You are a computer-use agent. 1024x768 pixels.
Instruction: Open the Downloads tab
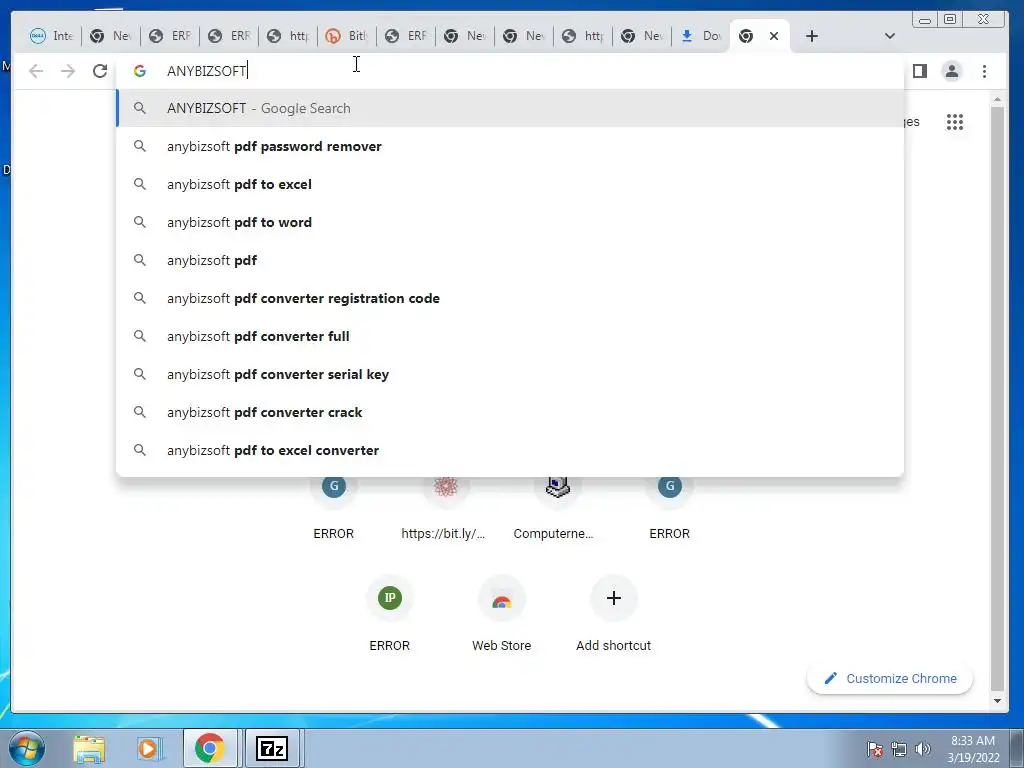coord(700,36)
